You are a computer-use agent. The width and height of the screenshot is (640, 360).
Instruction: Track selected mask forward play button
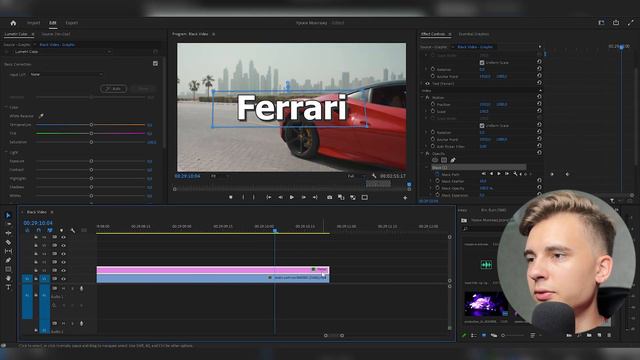pyautogui.click(x=499, y=174)
